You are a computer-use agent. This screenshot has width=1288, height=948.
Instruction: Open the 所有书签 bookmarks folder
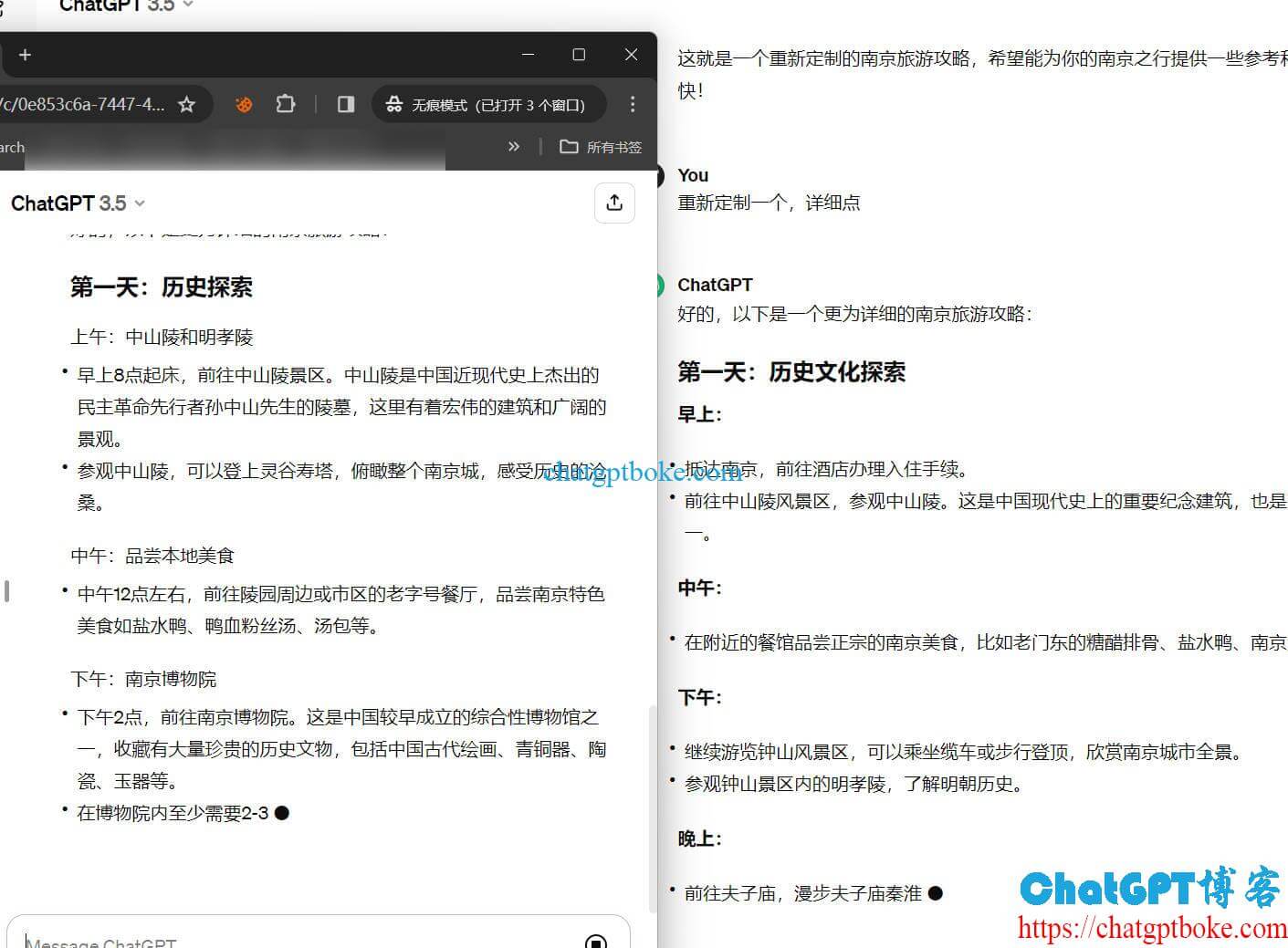tap(601, 147)
